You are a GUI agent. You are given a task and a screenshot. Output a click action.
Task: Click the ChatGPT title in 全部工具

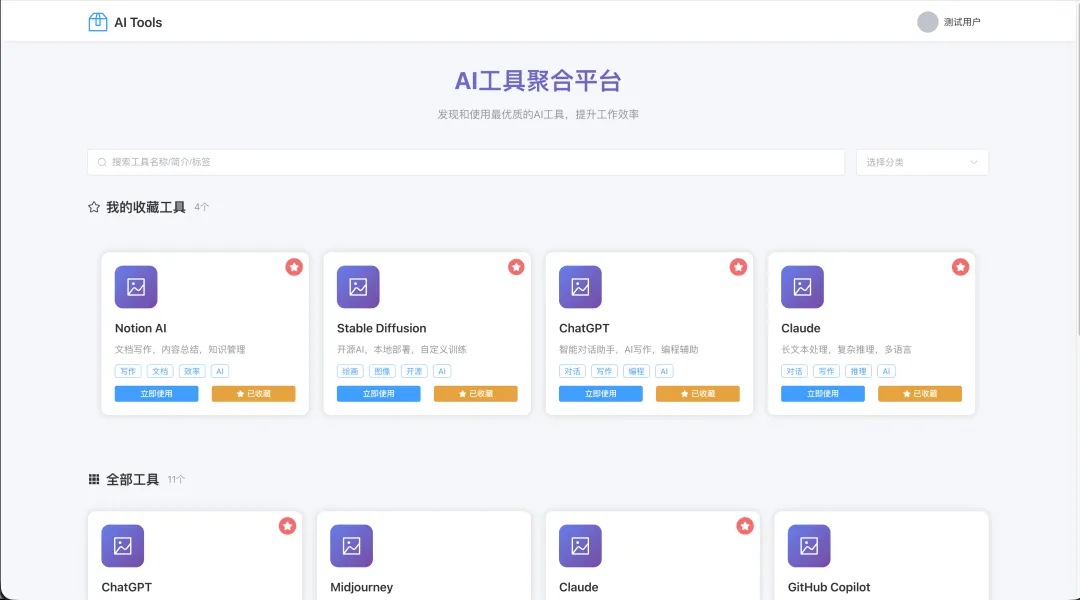[127, 587]
